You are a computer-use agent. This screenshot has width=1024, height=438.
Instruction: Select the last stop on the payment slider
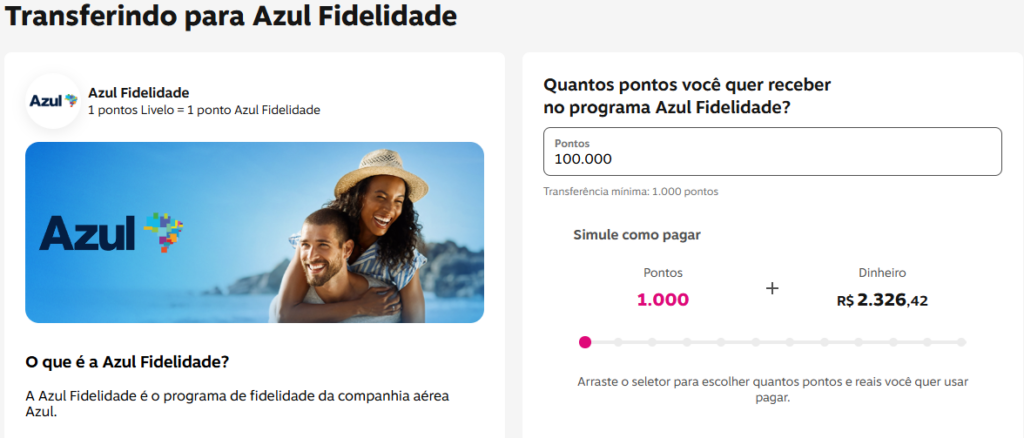tap(961, 342)
